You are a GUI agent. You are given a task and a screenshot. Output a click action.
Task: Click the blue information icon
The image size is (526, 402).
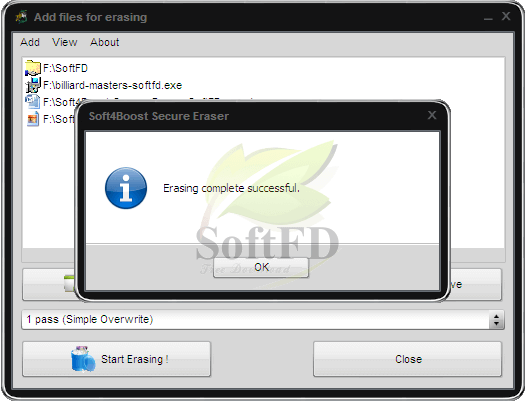coord(126,188)
